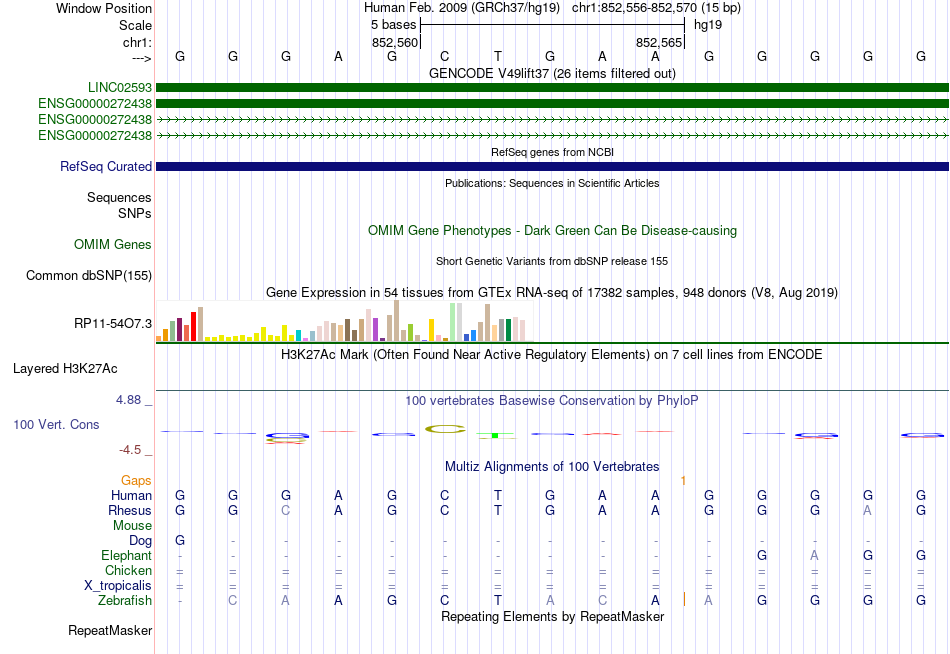The height and width of the screenshot is (654, 950).
Task: Open the RefSeq Curated track label
Action: pyautogui.click(x=105, y=166)
